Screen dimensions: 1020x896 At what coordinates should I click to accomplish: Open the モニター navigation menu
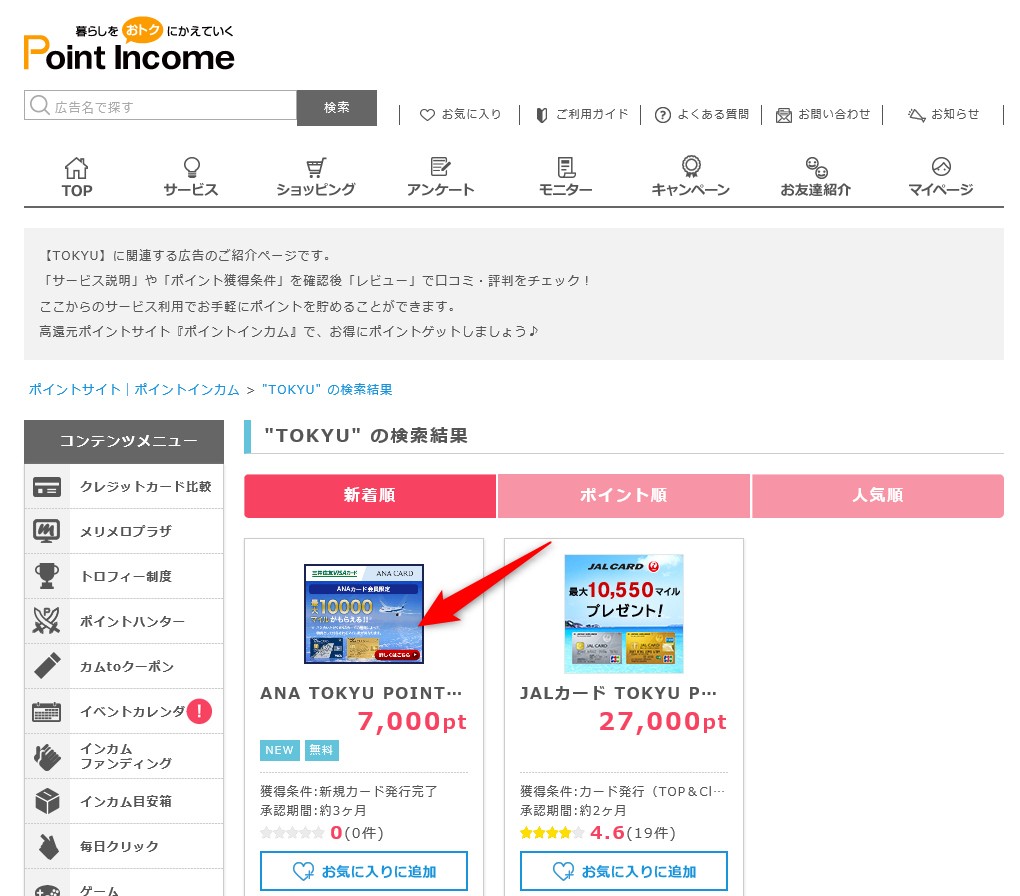(x=566, y=177)
